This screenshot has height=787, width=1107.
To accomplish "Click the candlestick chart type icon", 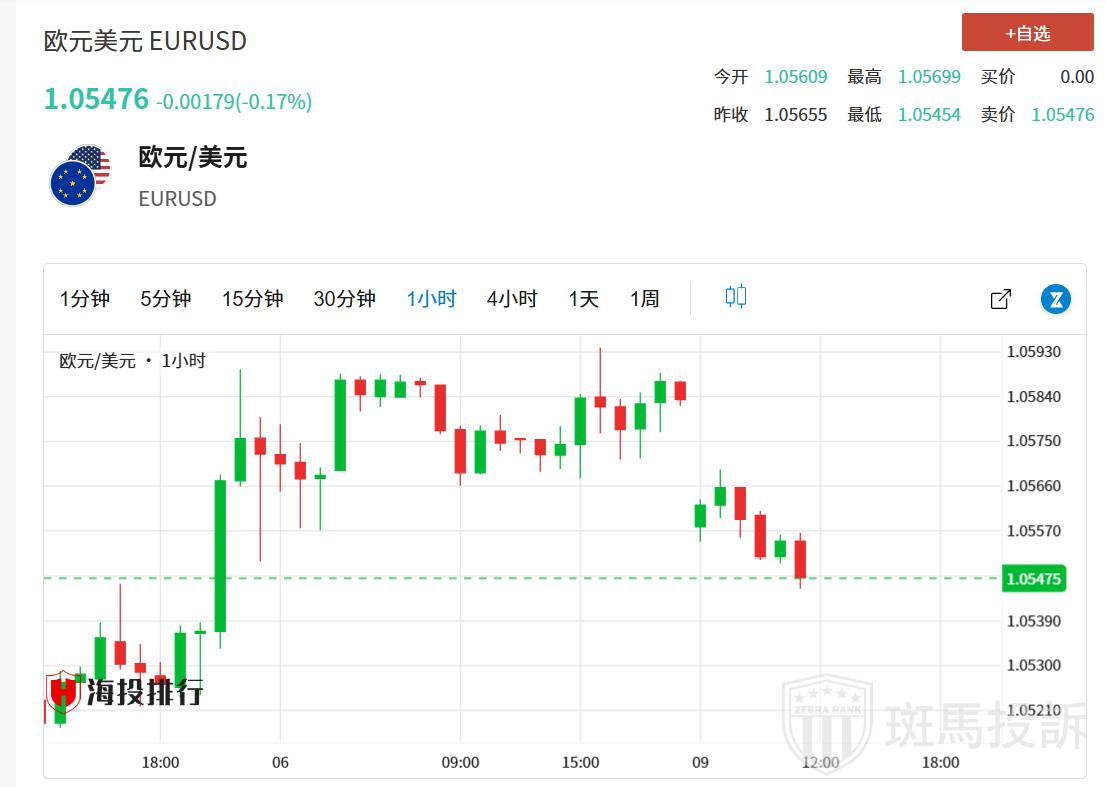I will [736, 297].
